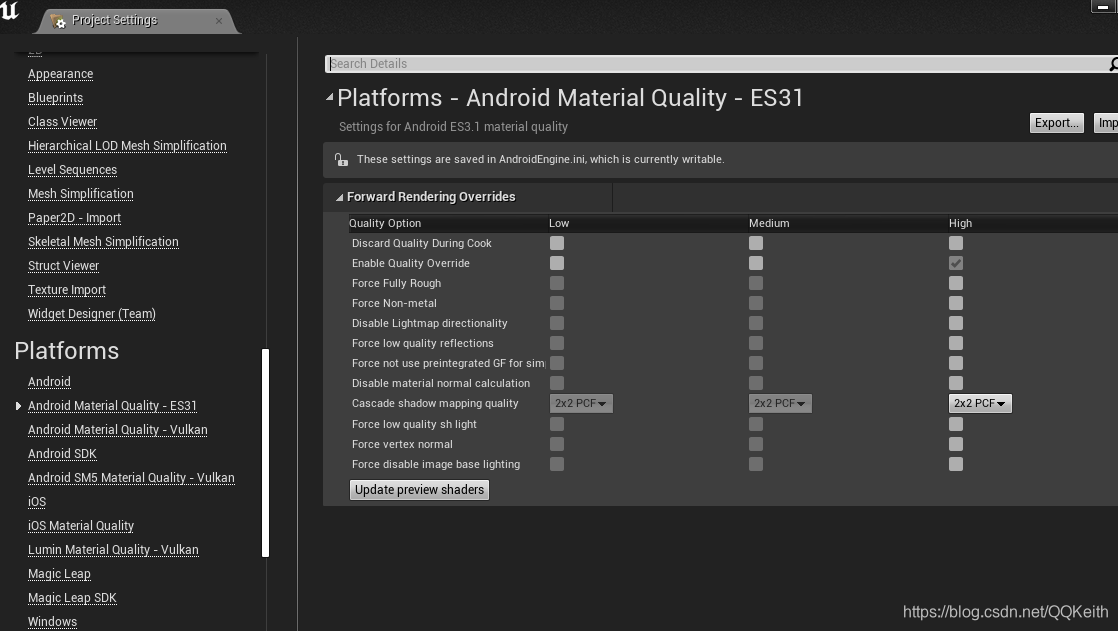The height and width of the screenshot is (631, 1118).
Task: Click the Import button near Export
Action: [1106, 123]
